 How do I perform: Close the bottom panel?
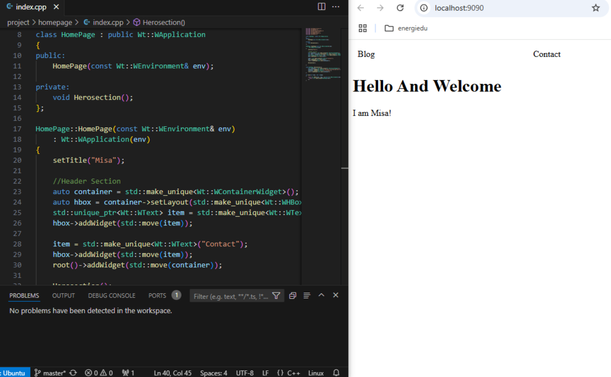pos(336,295)
